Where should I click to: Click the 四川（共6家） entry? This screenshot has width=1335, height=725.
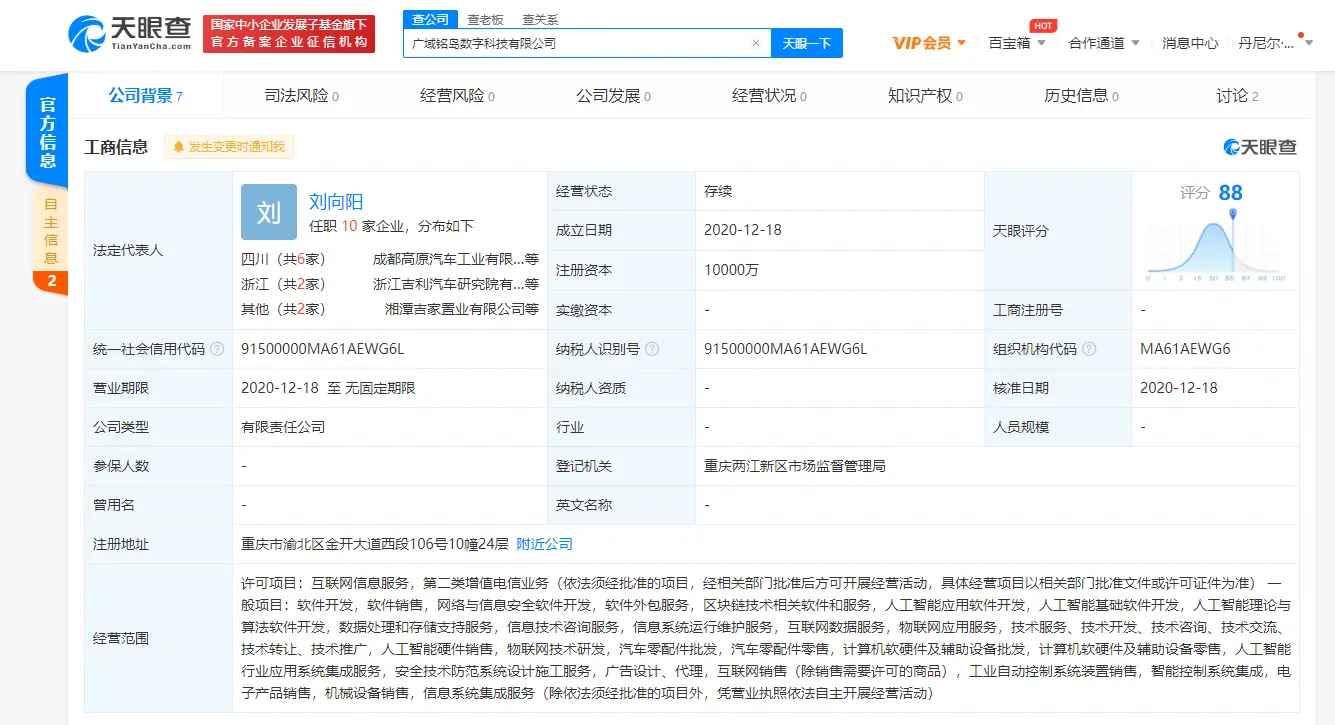pos(283,258)
